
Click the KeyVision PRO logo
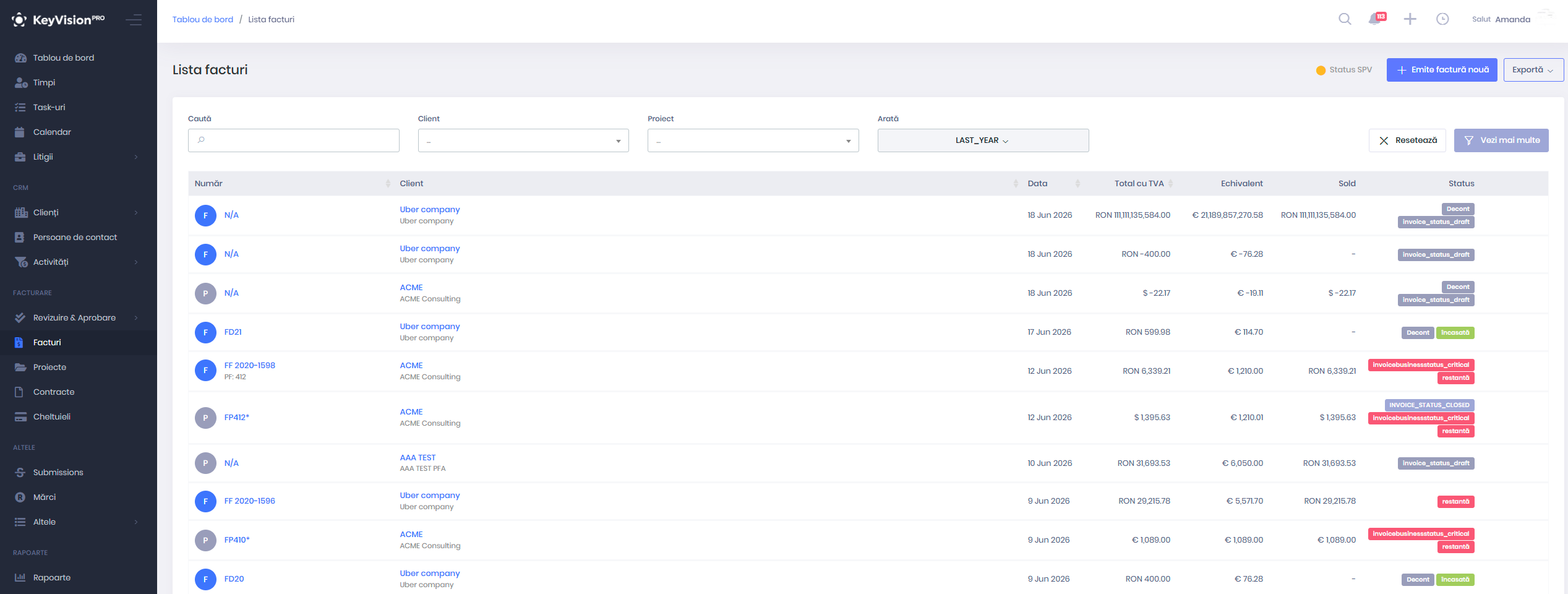pyautogui.click(x=58, y=20)
